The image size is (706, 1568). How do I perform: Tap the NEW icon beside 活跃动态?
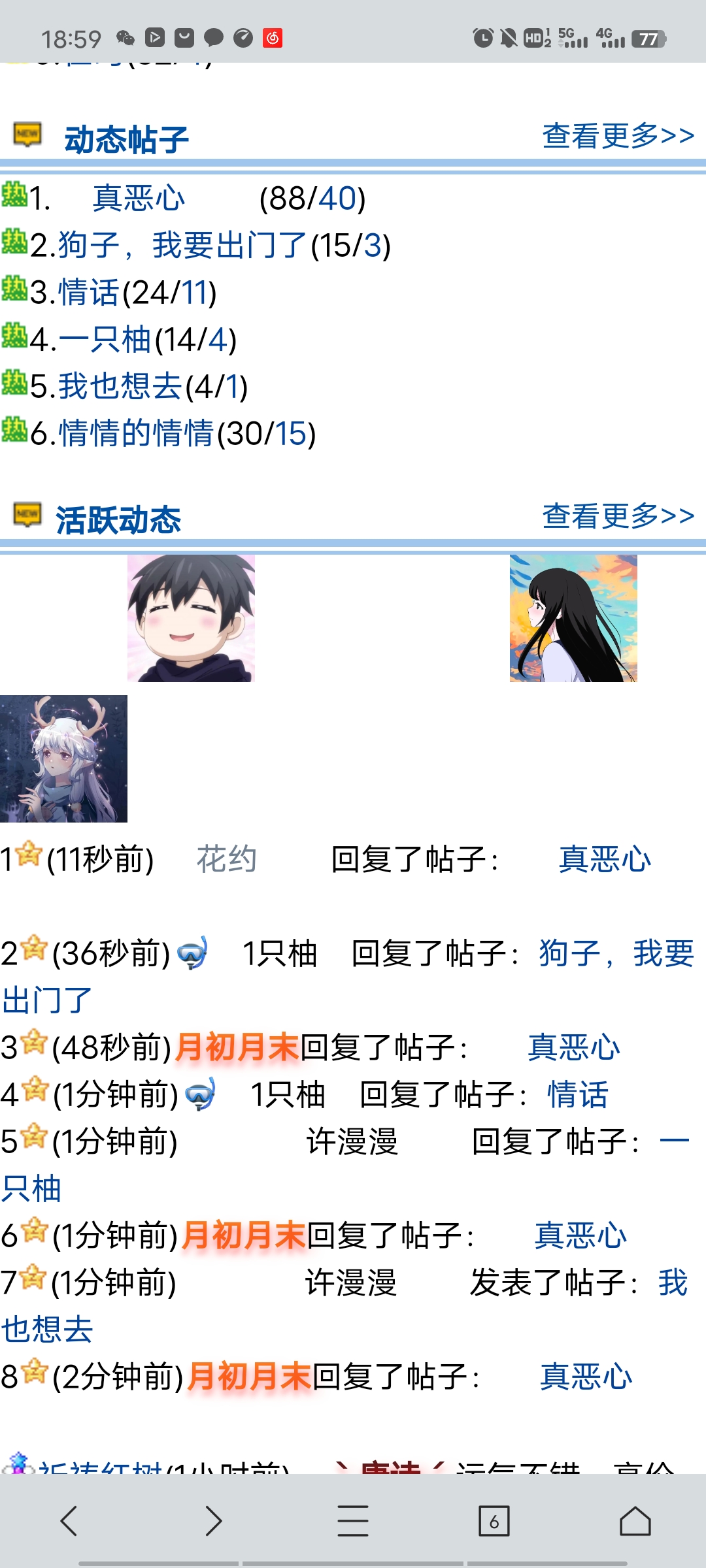[x=27, y=515]
